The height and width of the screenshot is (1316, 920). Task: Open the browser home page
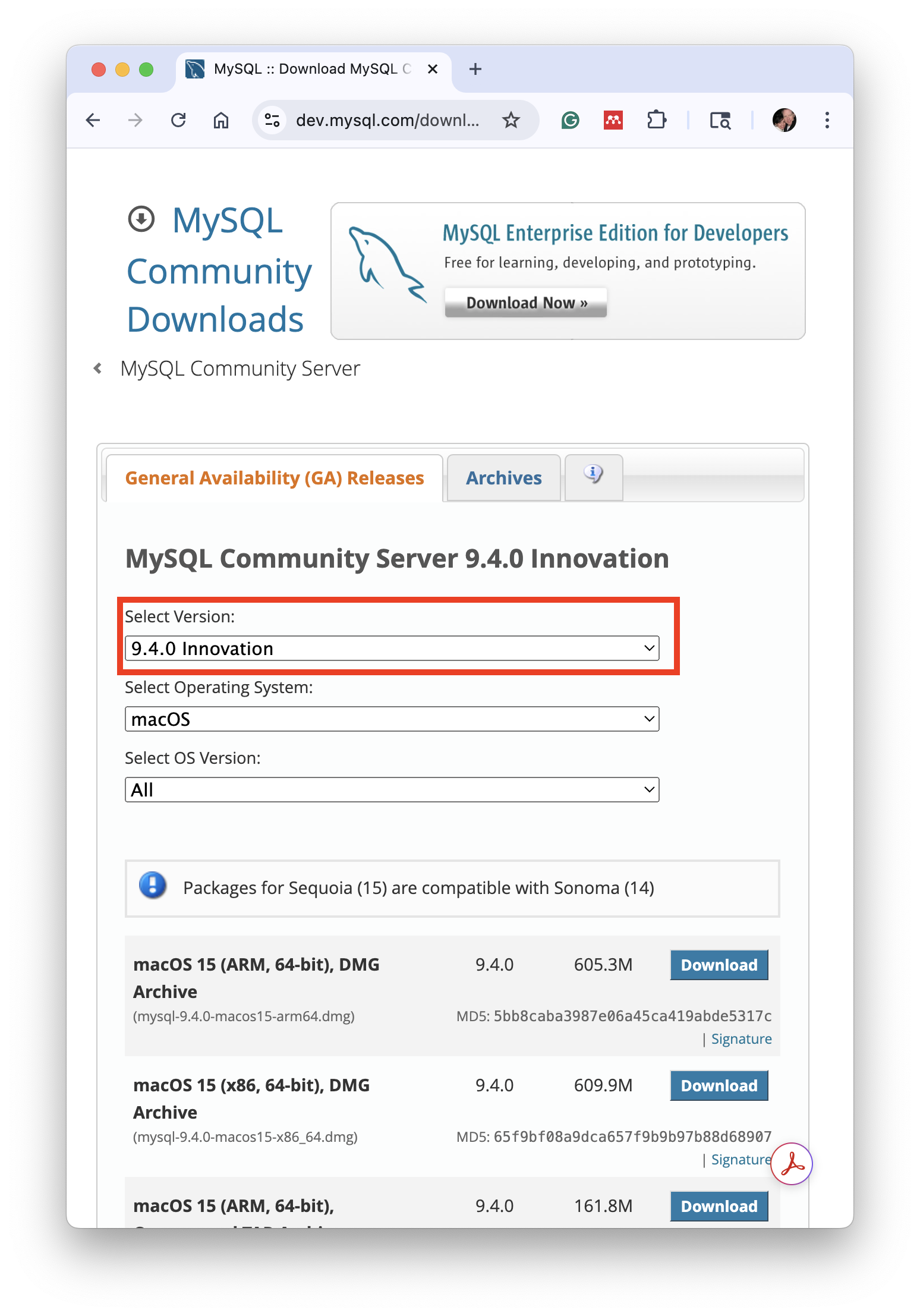[221, 120]
